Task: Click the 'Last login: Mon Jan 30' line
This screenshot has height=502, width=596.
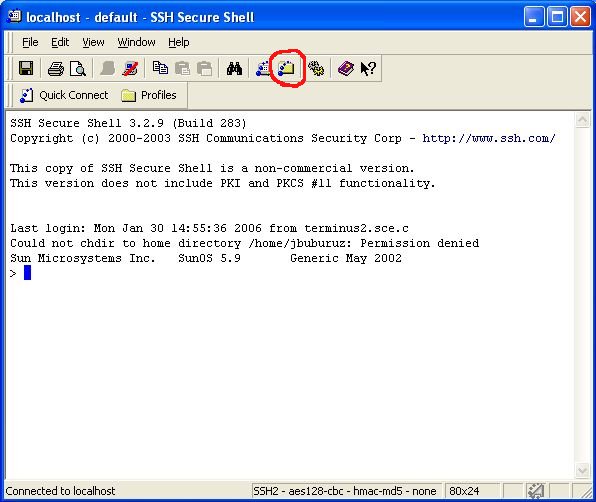Action: 209,228
